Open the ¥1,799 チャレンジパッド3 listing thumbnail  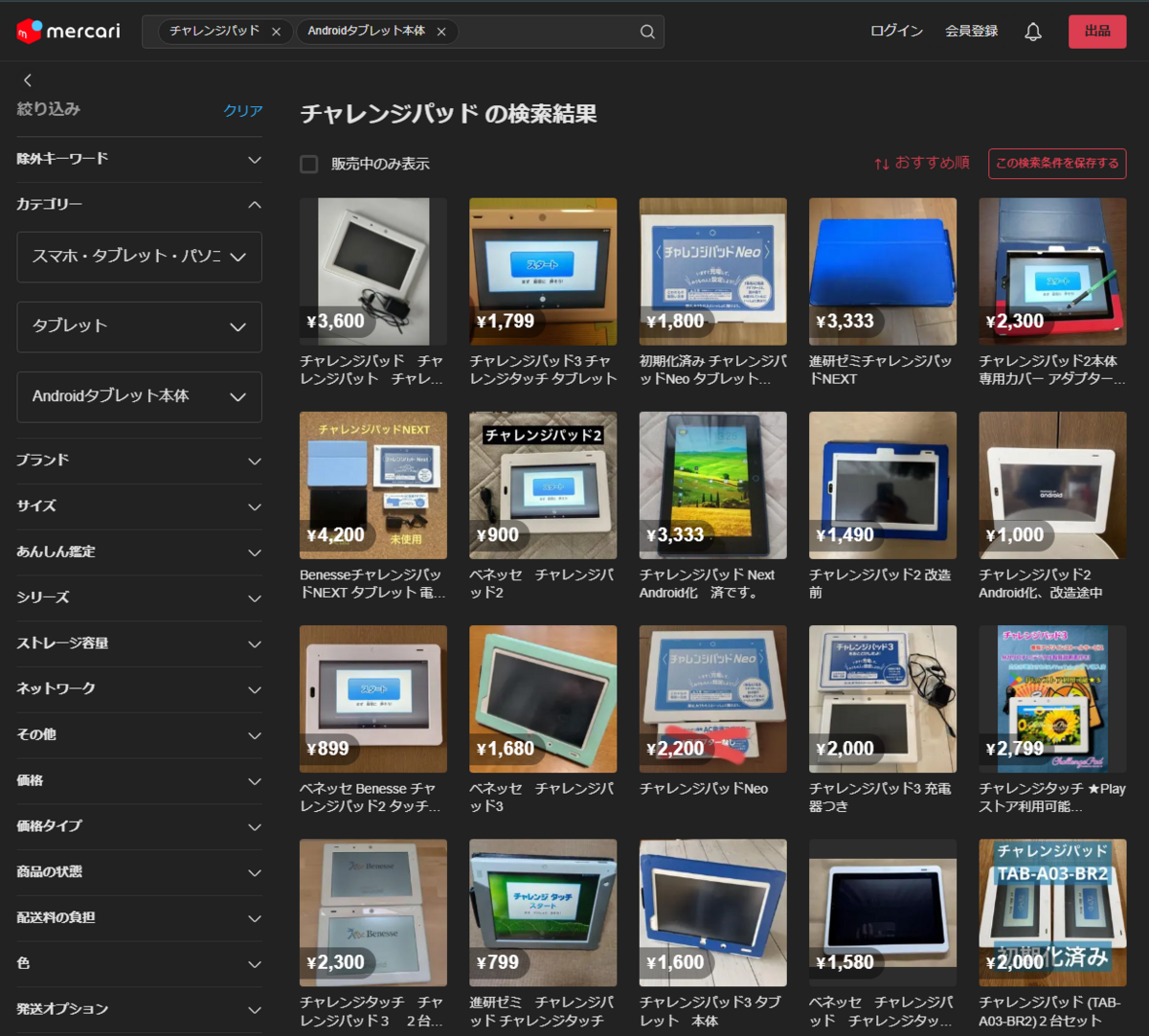coord(543,272)
